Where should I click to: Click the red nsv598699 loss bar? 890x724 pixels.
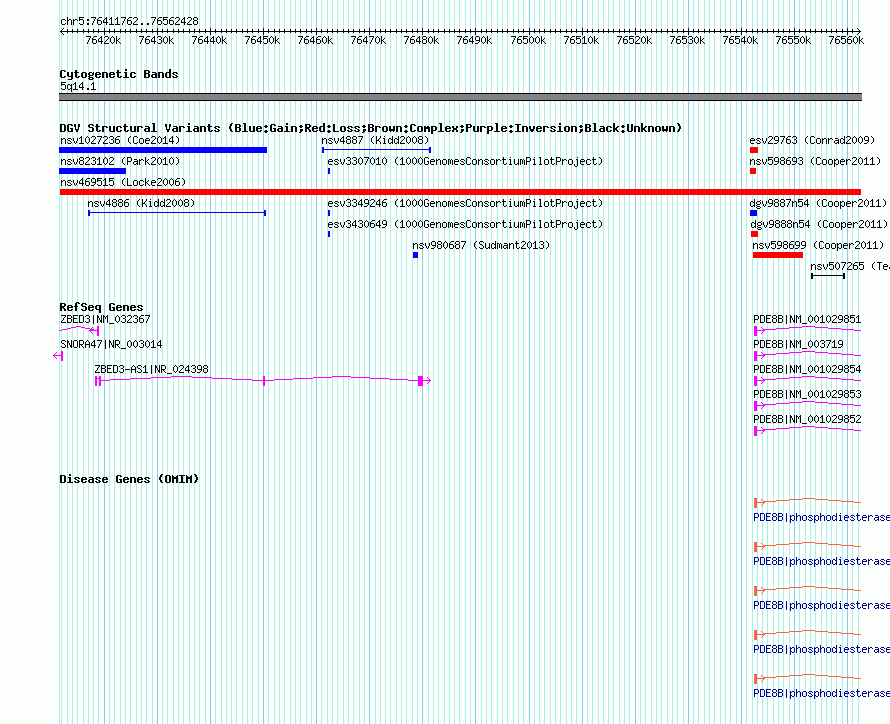tap(778, 255)
